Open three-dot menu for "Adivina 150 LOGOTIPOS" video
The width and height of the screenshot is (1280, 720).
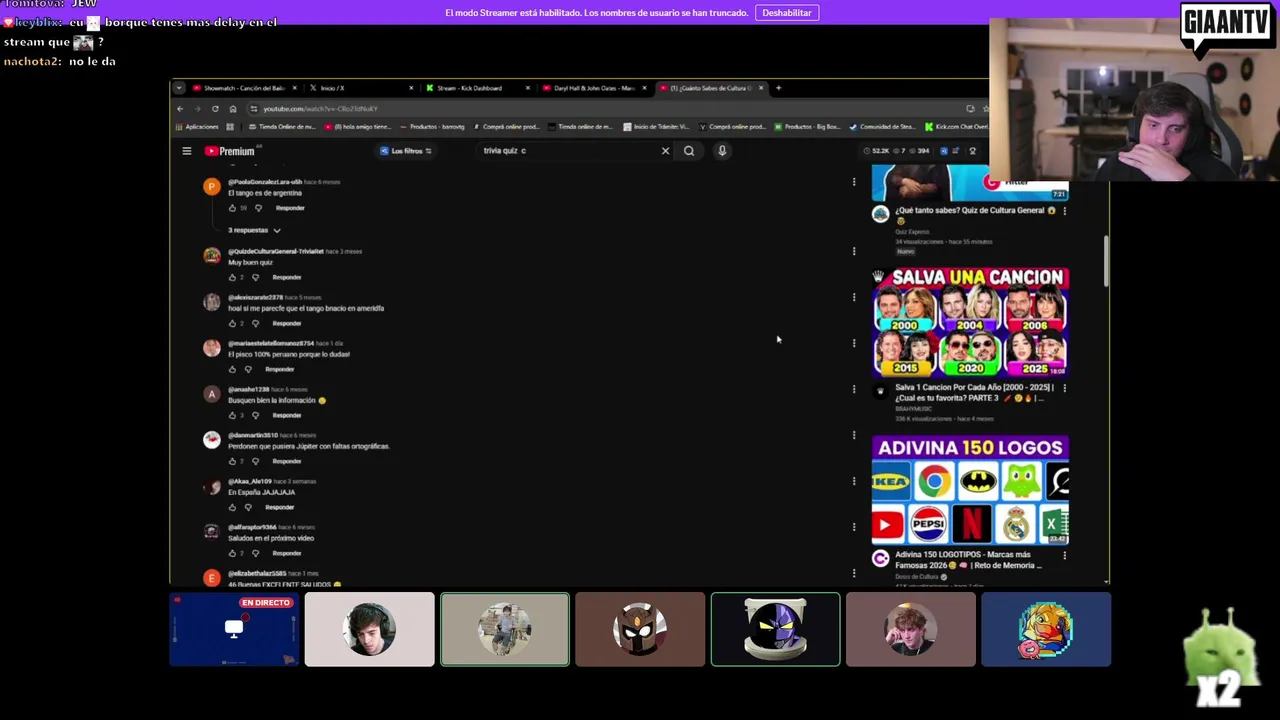click(x=1064, y=555)
